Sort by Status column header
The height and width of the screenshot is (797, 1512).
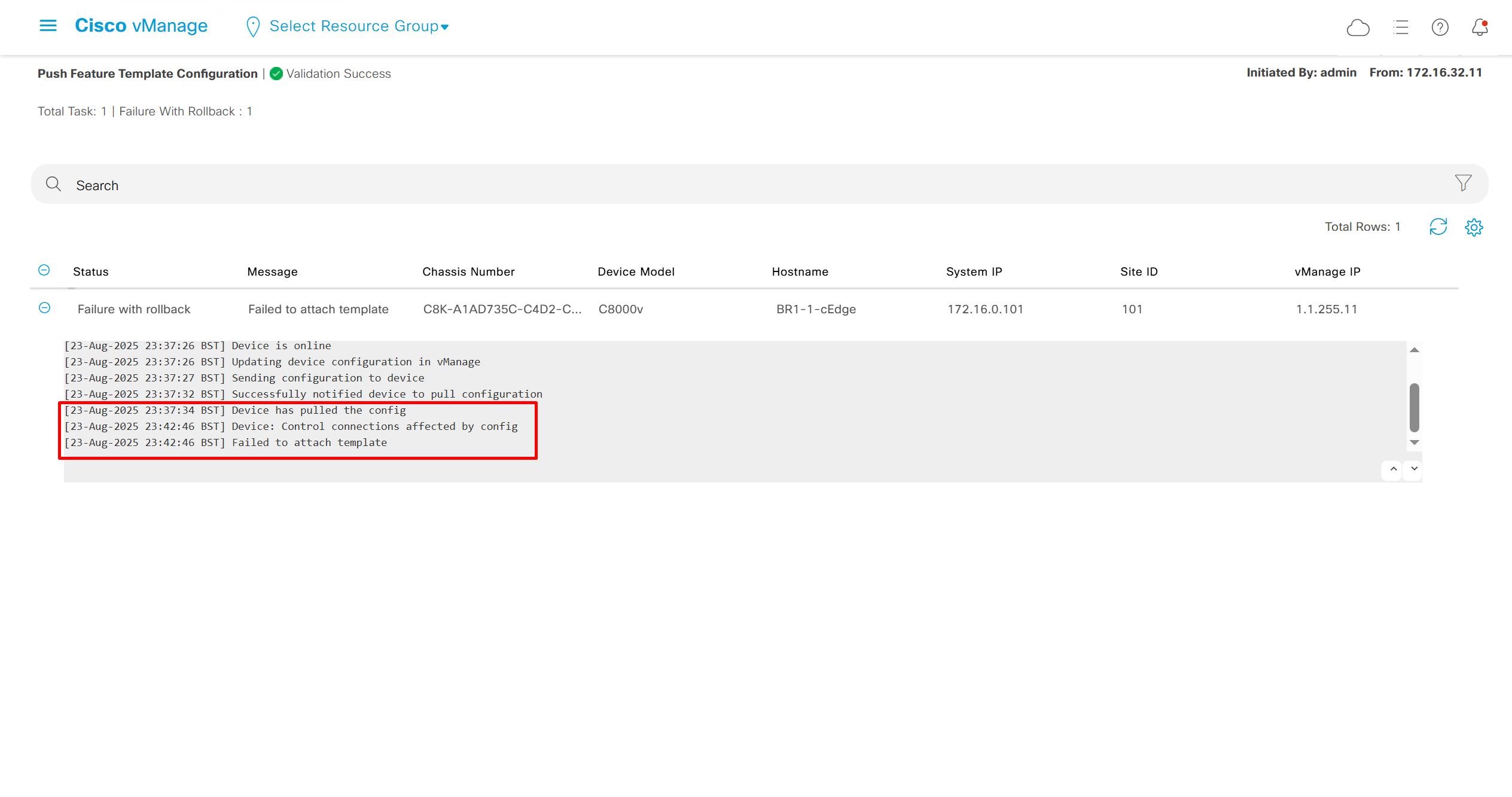(91, 272)
